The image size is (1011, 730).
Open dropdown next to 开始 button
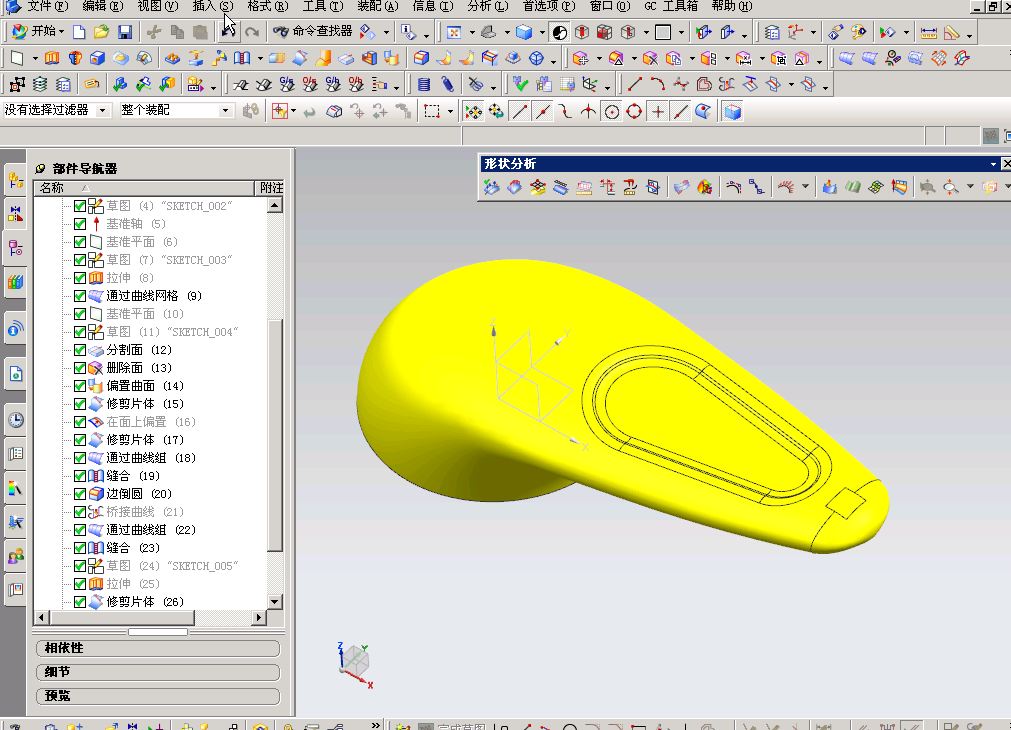[x=61, y=32]
